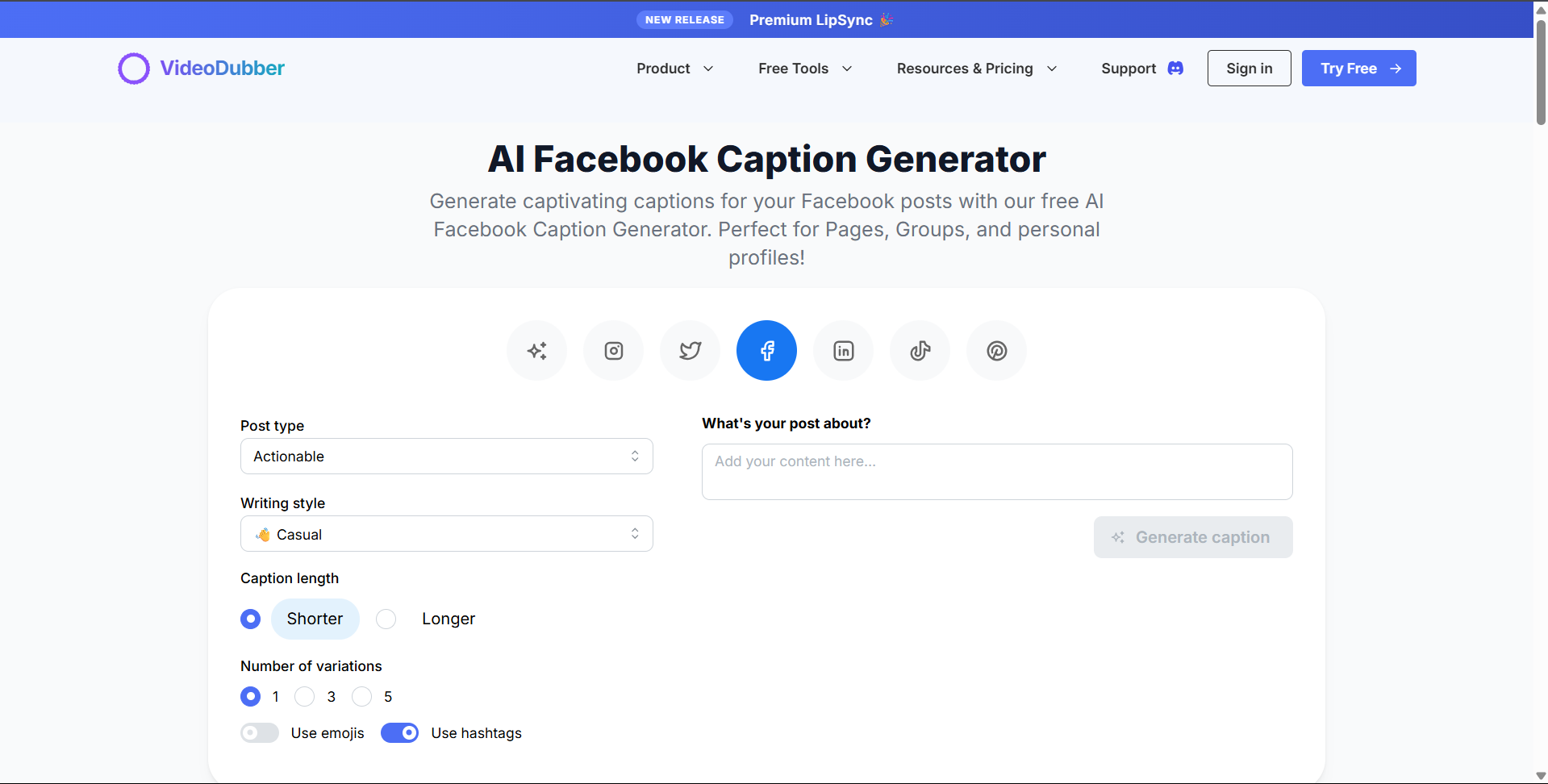
Task: Click the AI Facebook Caption Generator heading
Action: click(x=767, y=159)
